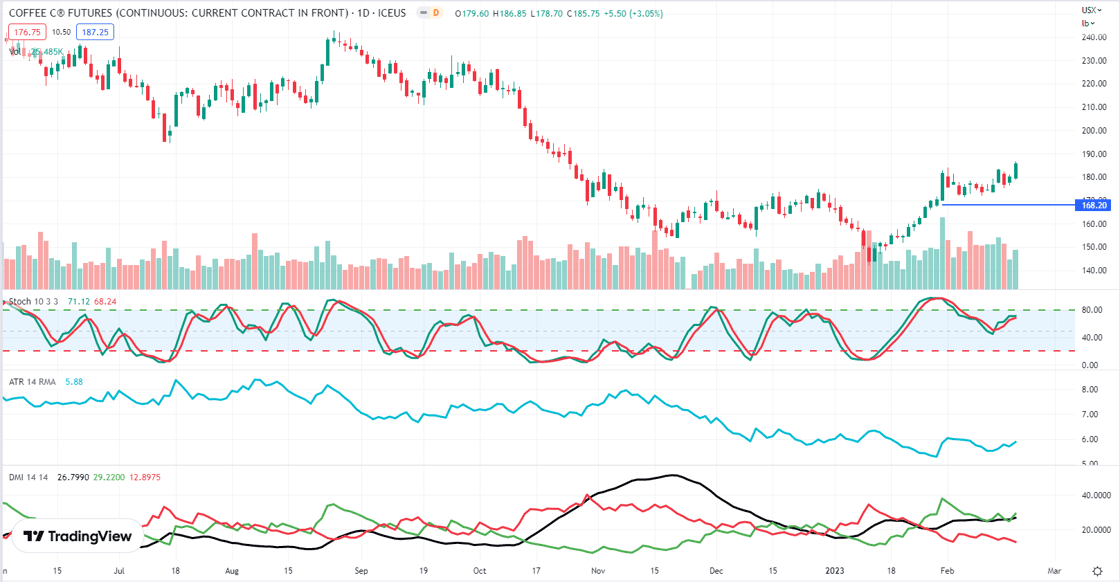Click the 150.00 price axis label
Image resolution: width=1120 pixels, height=582 pixels.
(1094, 247)
